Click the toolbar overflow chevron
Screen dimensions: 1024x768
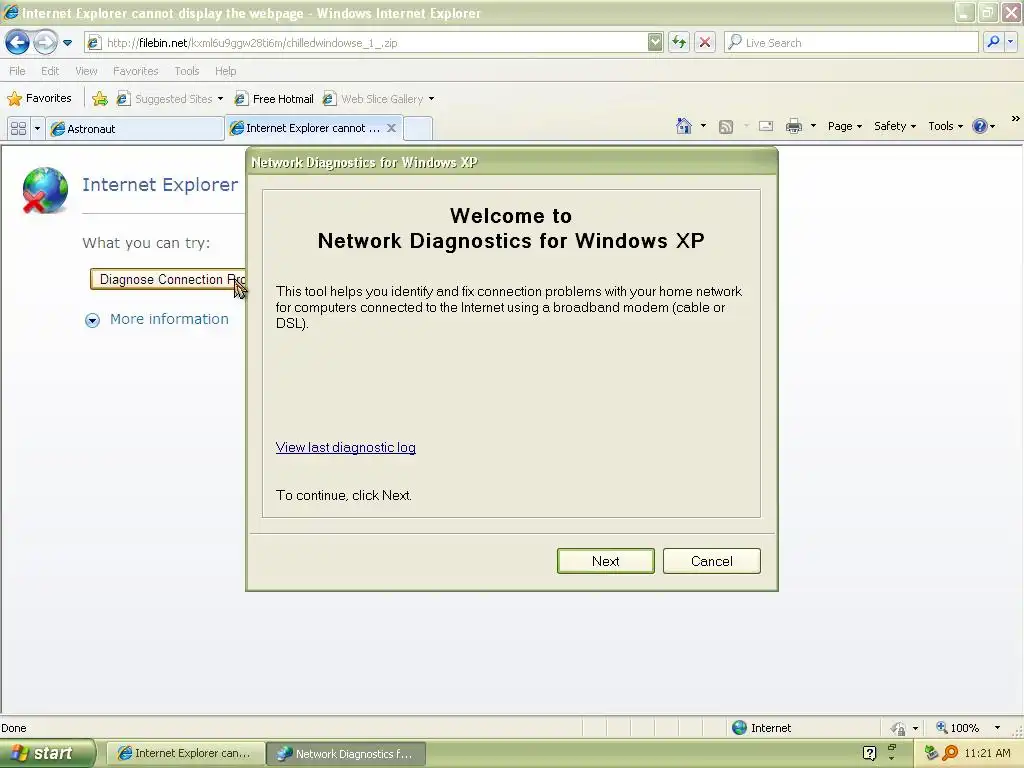coord(1015,118)
